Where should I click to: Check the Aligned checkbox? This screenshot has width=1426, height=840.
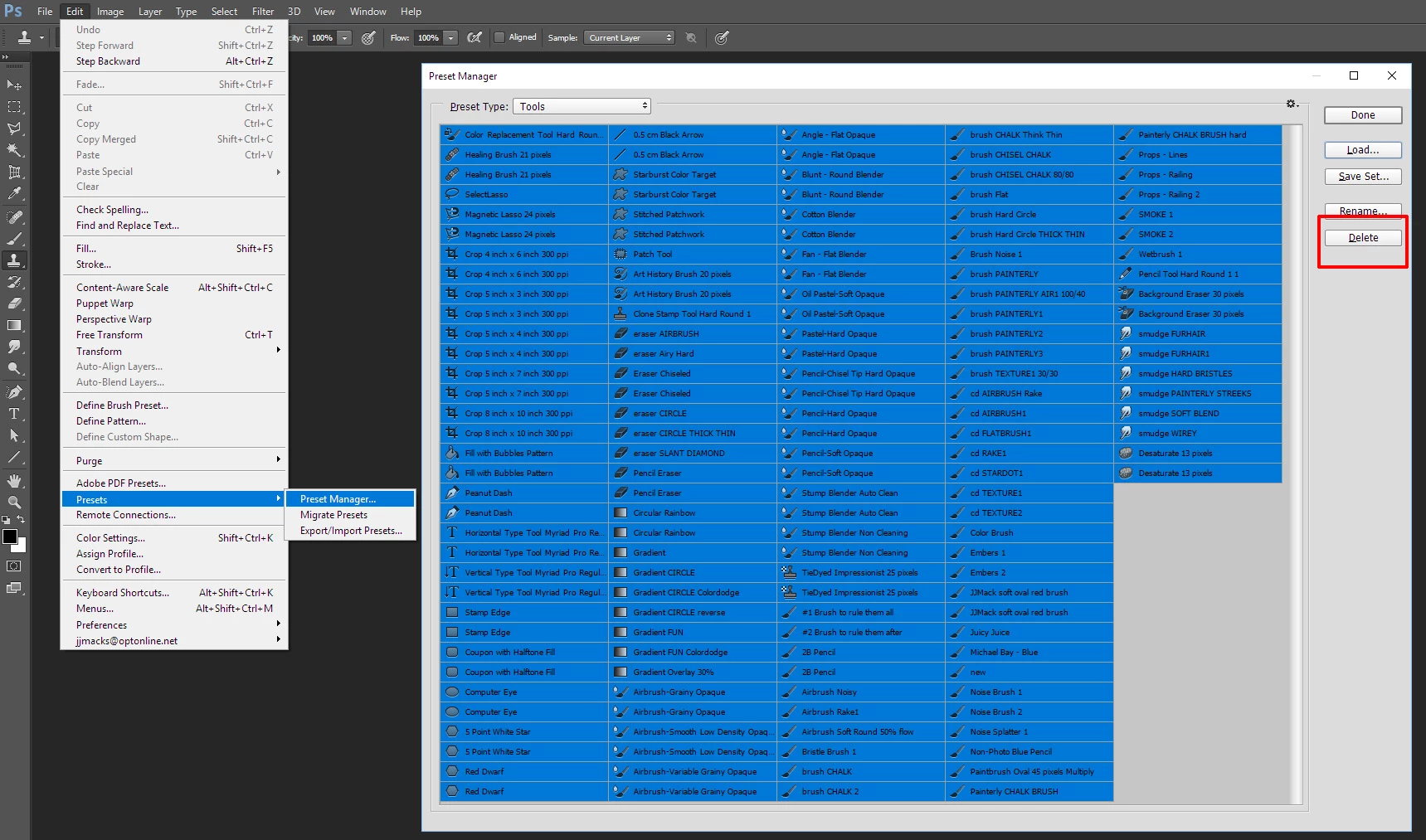[499, 37]
